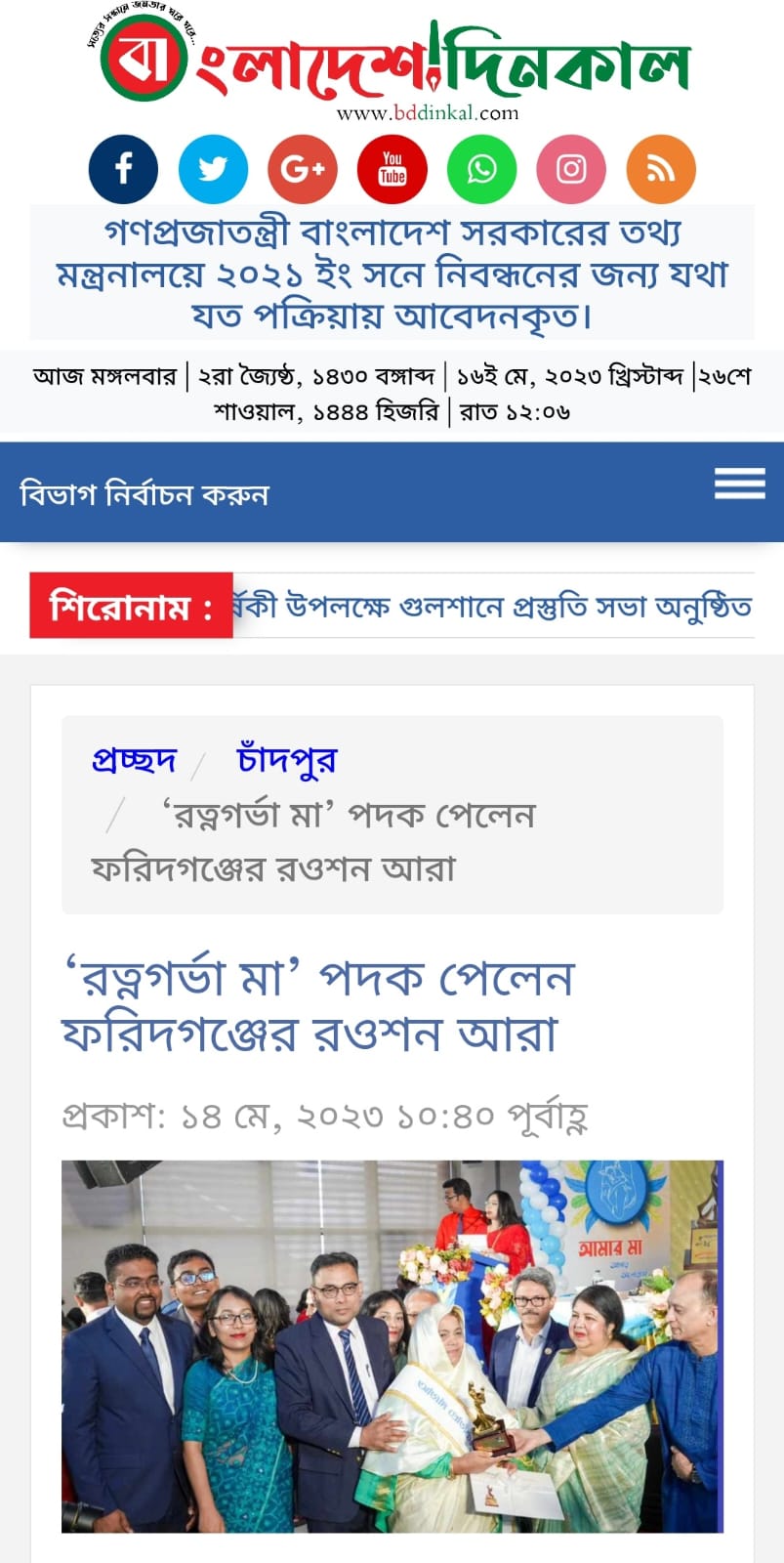
Task: Go to the প্রচ্ছদ breadcrumb link
Action: coord(134,759)
